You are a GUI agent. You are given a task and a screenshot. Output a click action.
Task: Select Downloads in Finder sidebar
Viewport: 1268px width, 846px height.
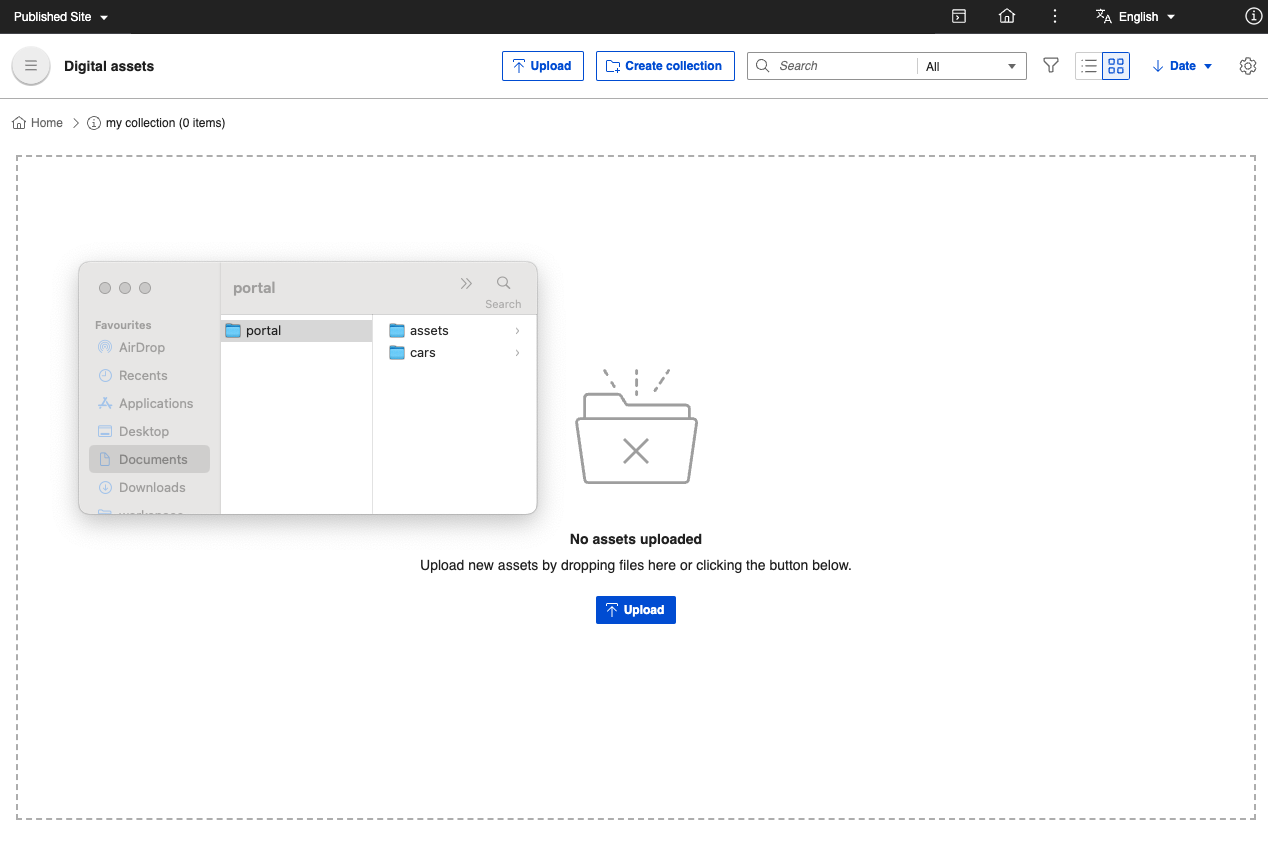click(151, 487)
